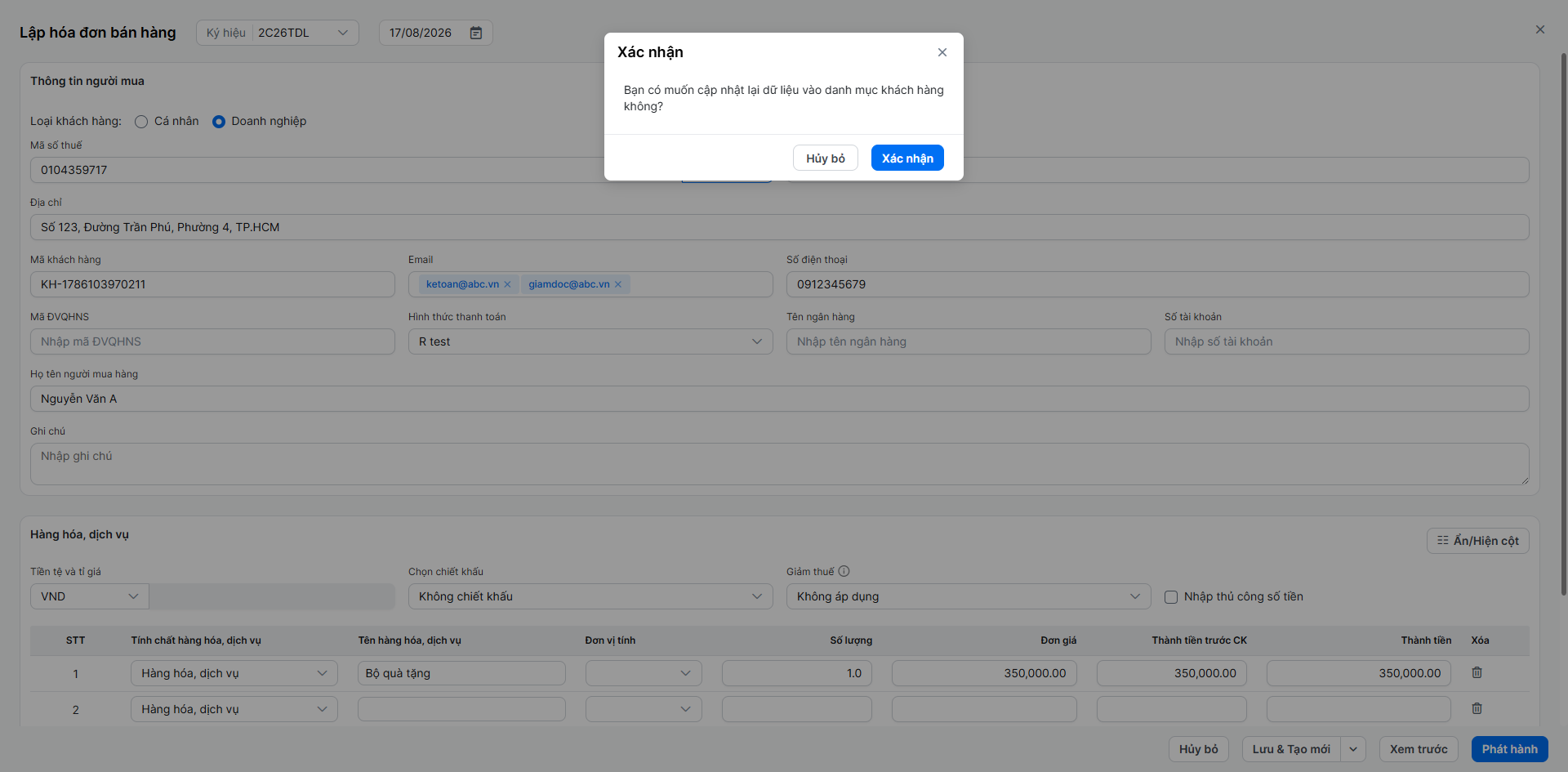Remove the ketoan@abc.vn email tag
Viewport: 1568px width, 772px height.
tap(507, 284)
